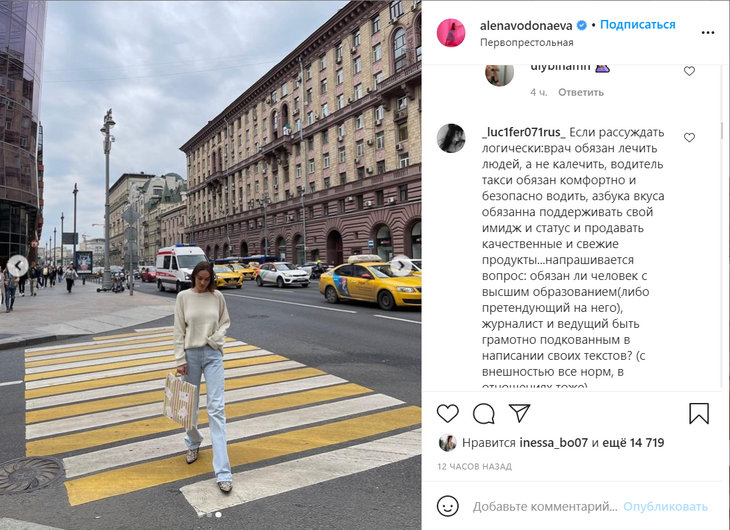
Task: Open the _luc1fer071rus_ commenter profile
Action: (524, 133)
